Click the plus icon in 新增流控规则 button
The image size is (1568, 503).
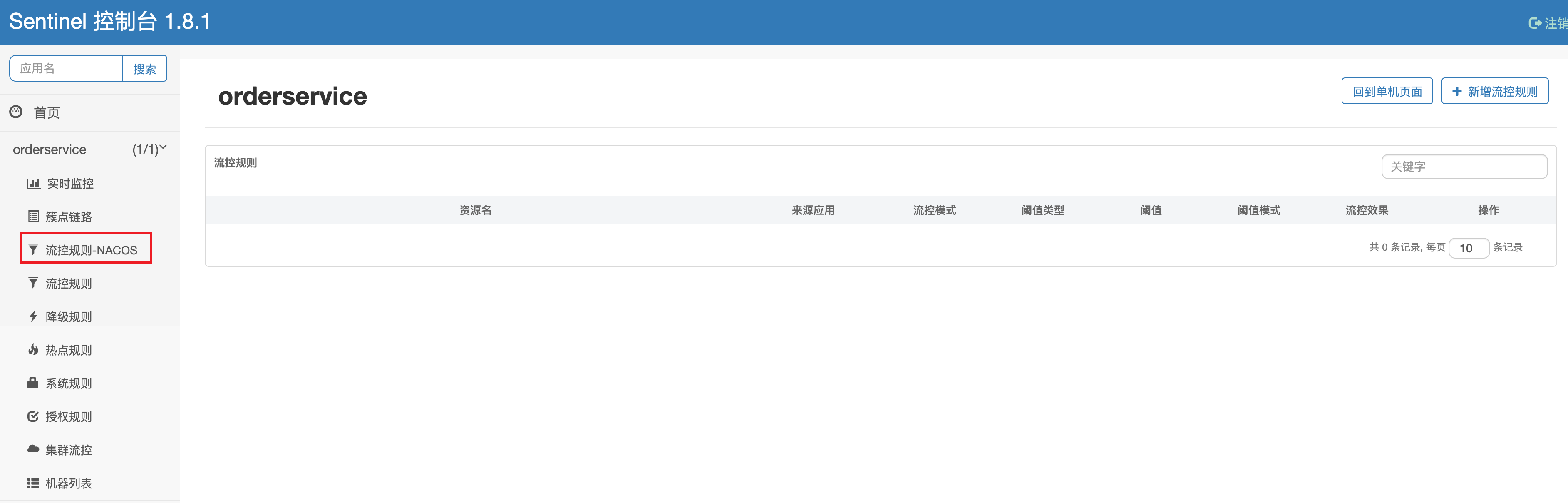1456,91
